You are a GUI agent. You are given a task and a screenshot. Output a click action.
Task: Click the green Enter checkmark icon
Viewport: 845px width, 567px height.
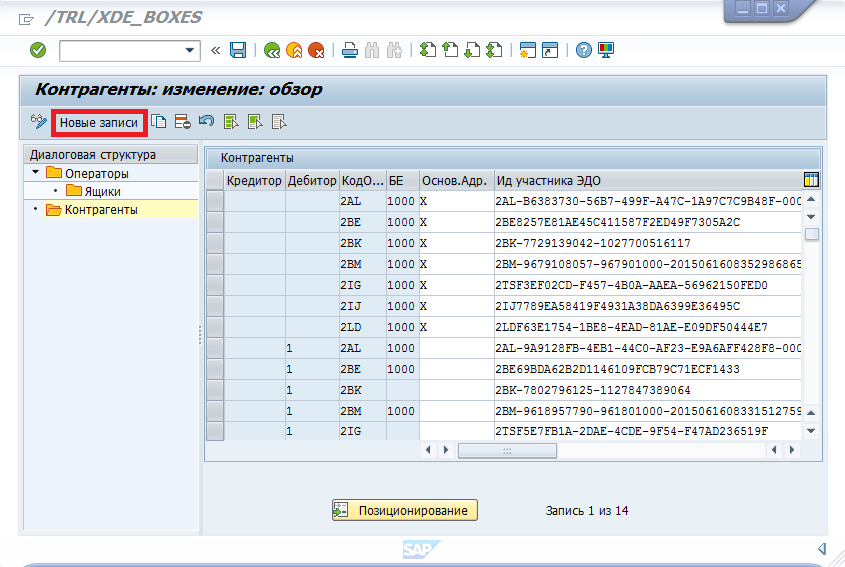point(38,50)
